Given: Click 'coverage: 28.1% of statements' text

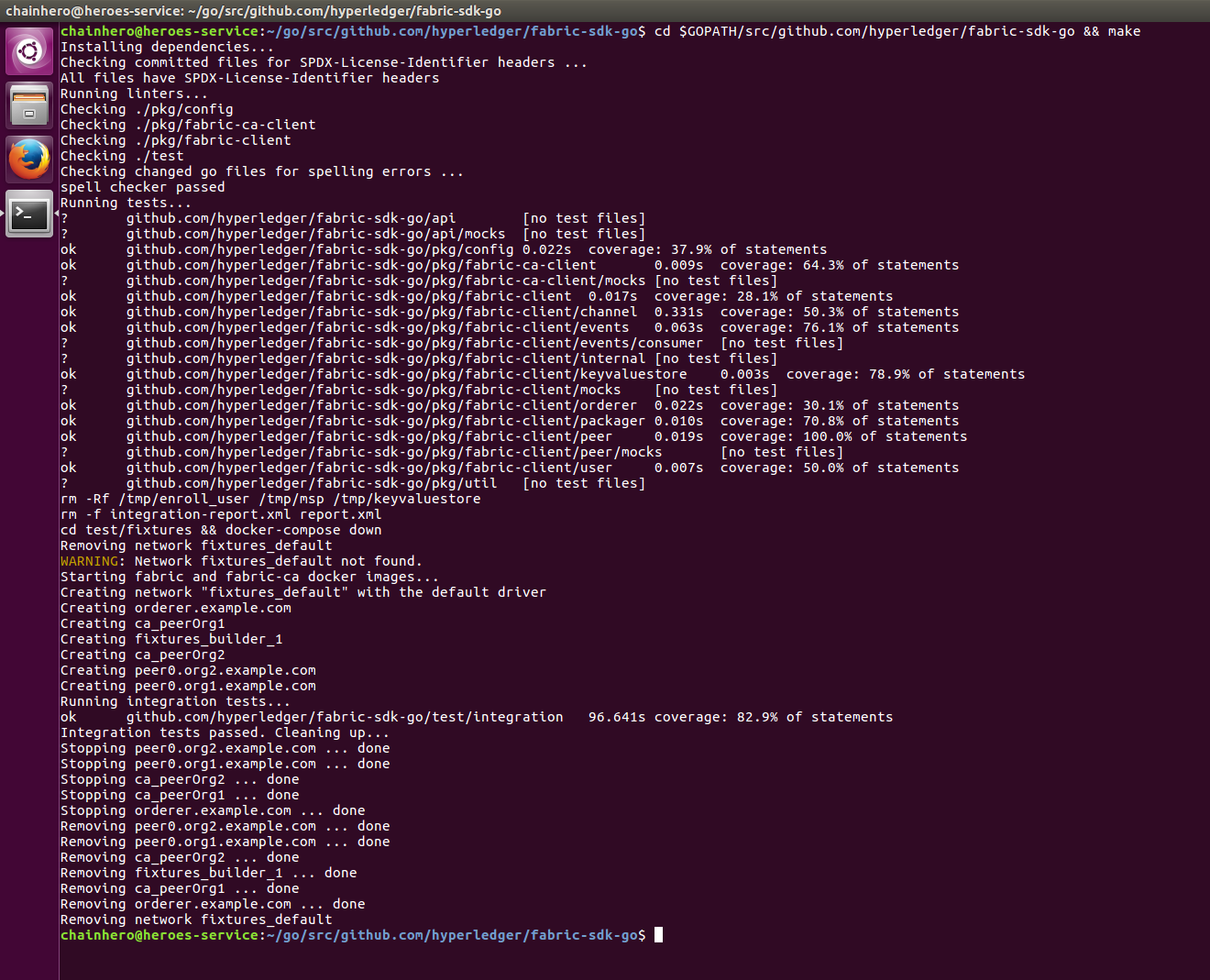Looking at the screenshot, I should [774, 296].
